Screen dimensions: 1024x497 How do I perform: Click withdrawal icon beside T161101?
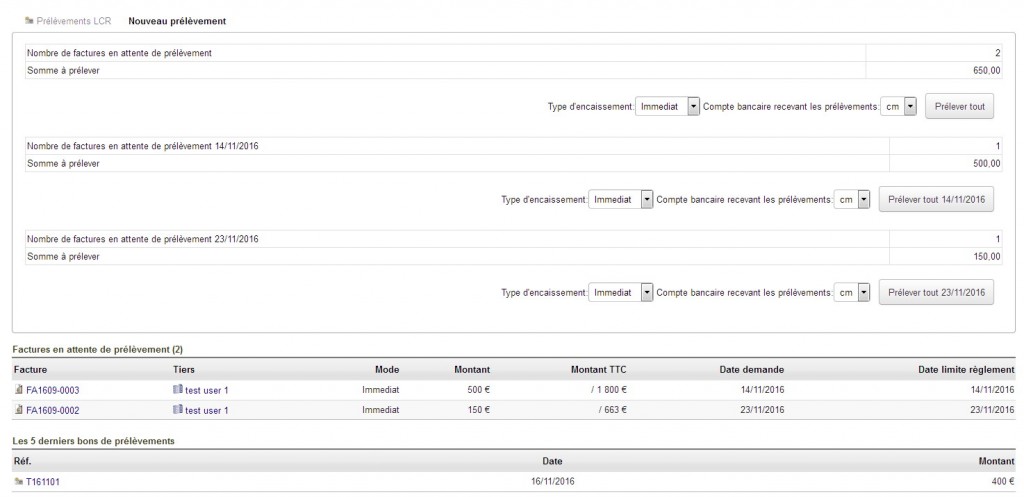(18, 481)
